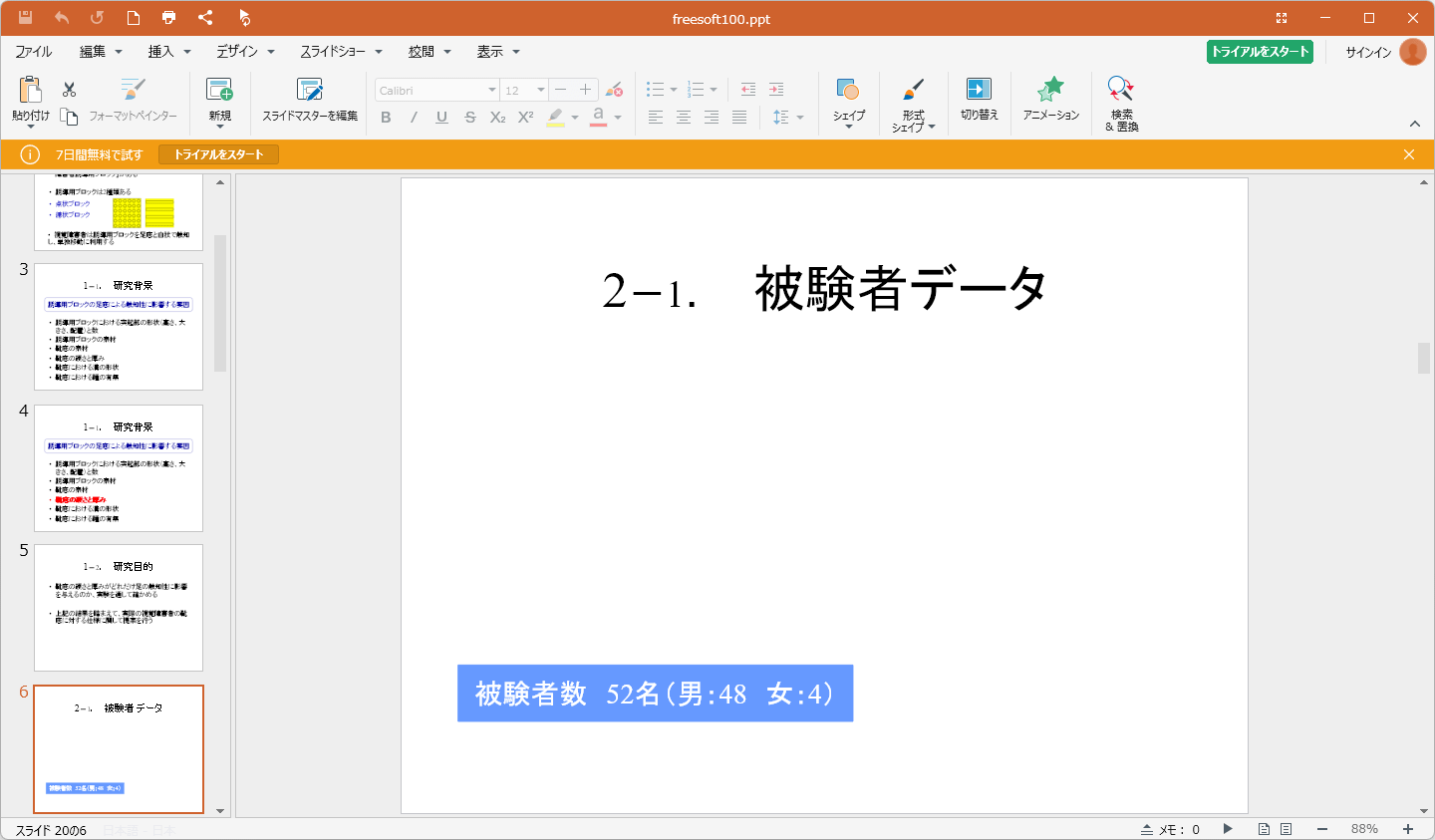Open the font color dropdown arrow
This screenshot has height=840, width=1435.
[x=618, y=118]
